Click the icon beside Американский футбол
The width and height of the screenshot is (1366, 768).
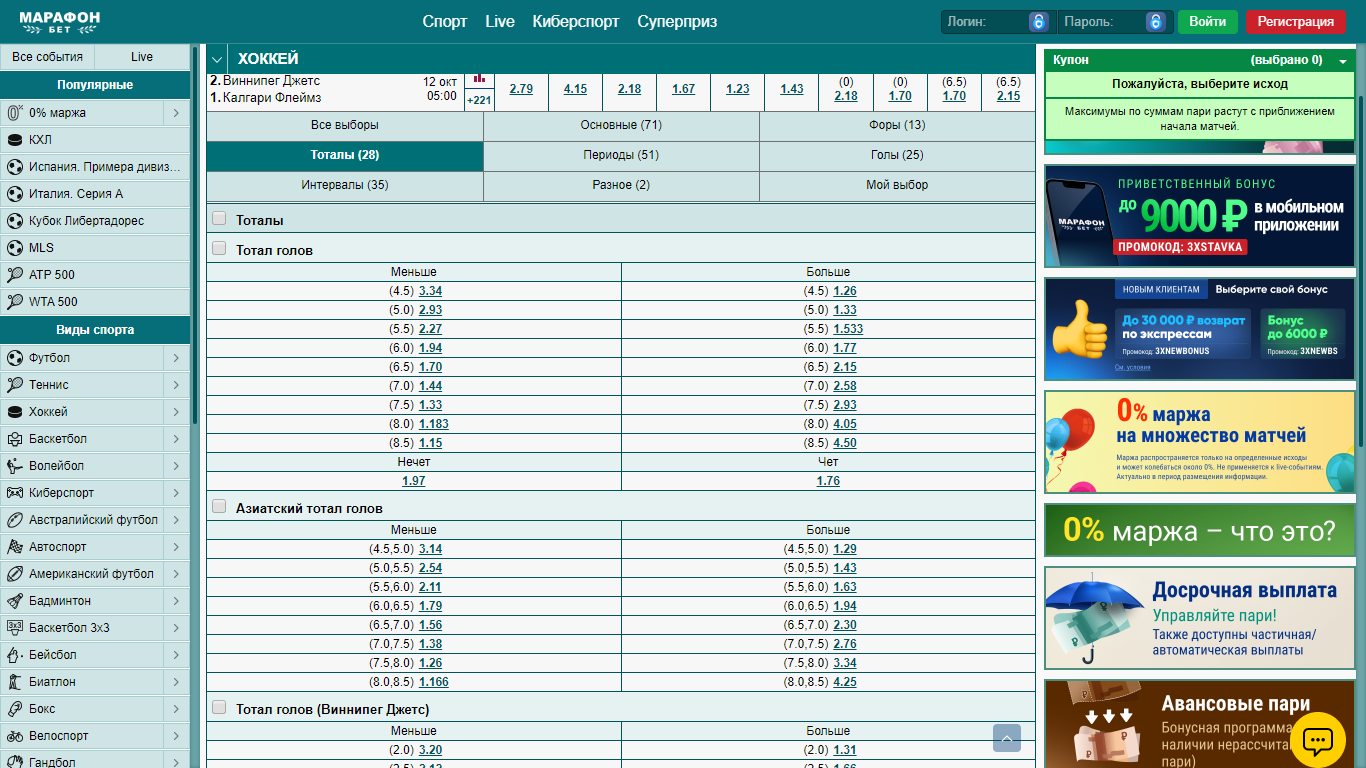pos(15,574)
